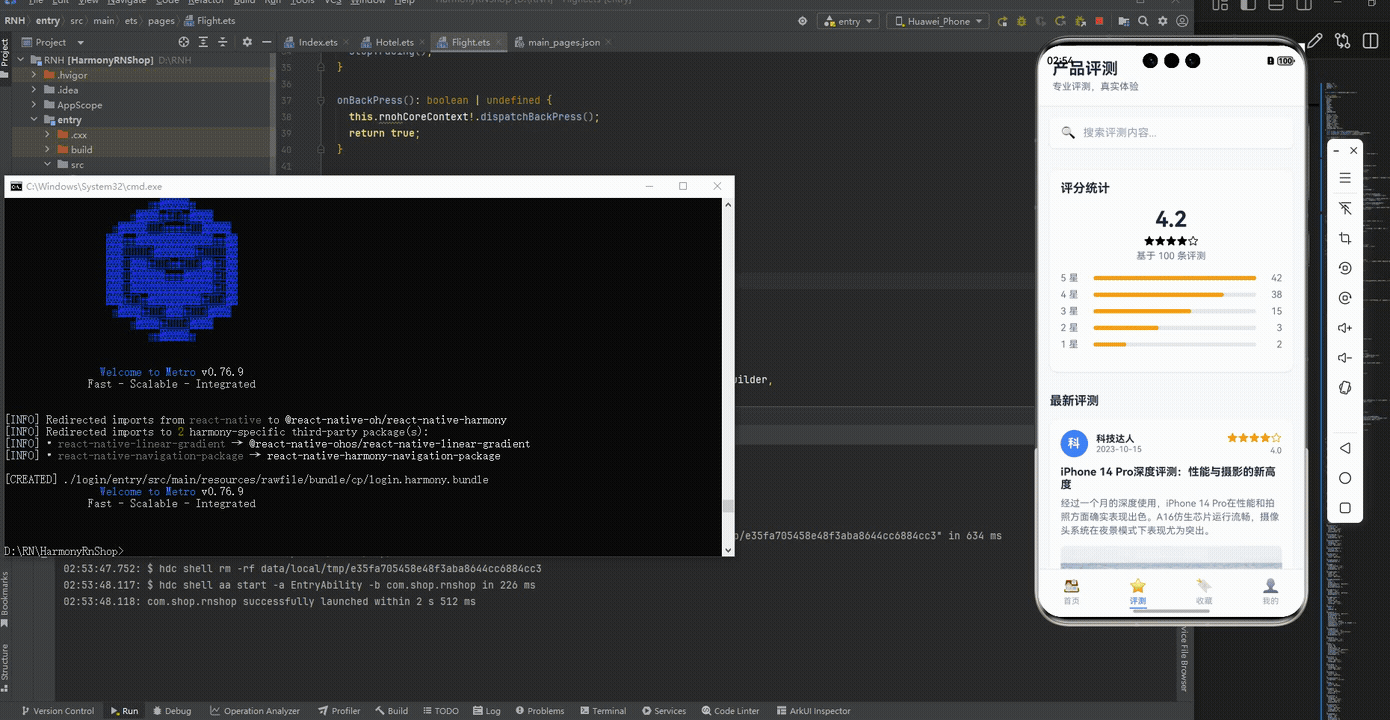Open the Profiler tool window

coord(339,711)
